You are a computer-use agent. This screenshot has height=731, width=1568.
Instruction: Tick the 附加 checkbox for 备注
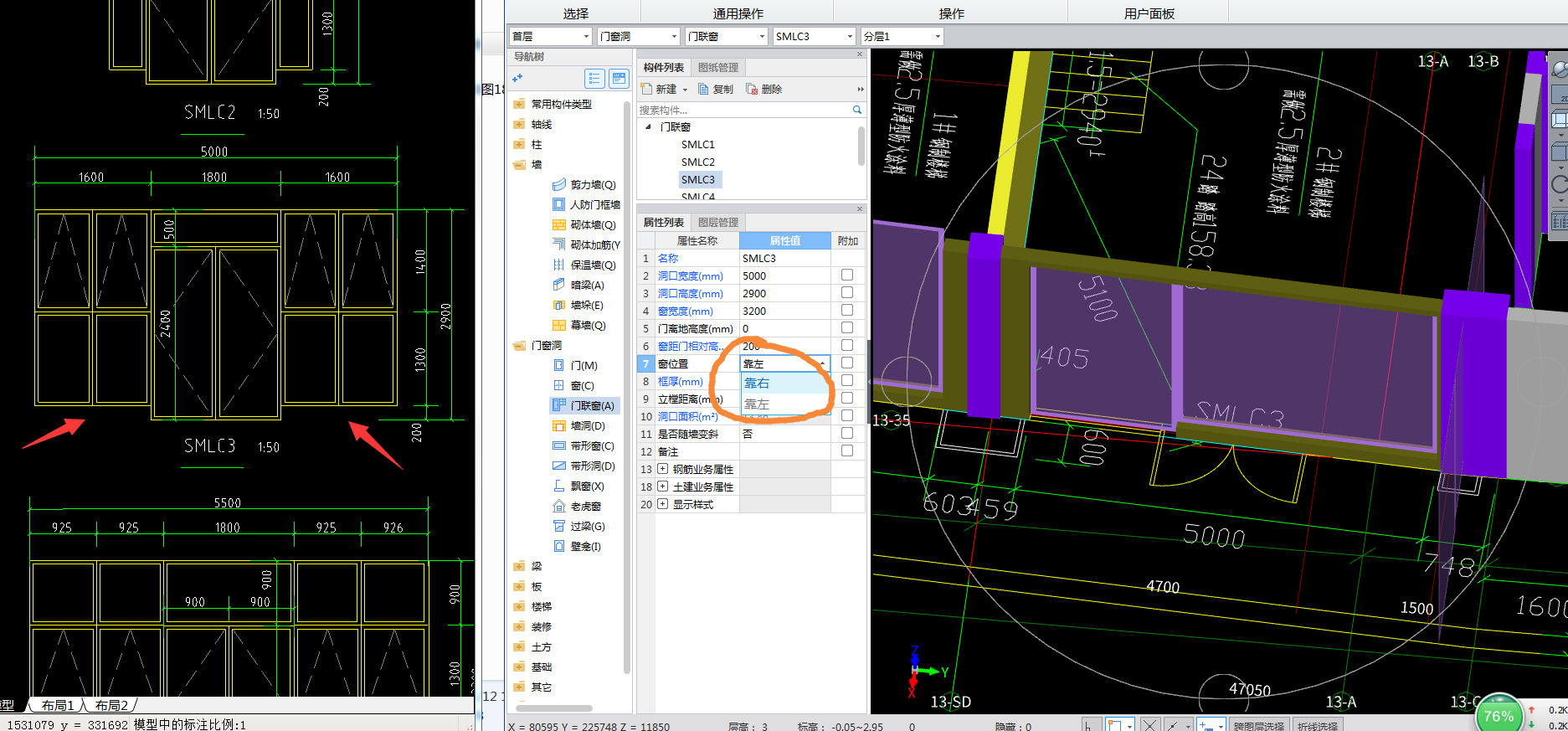pos(847,451)
